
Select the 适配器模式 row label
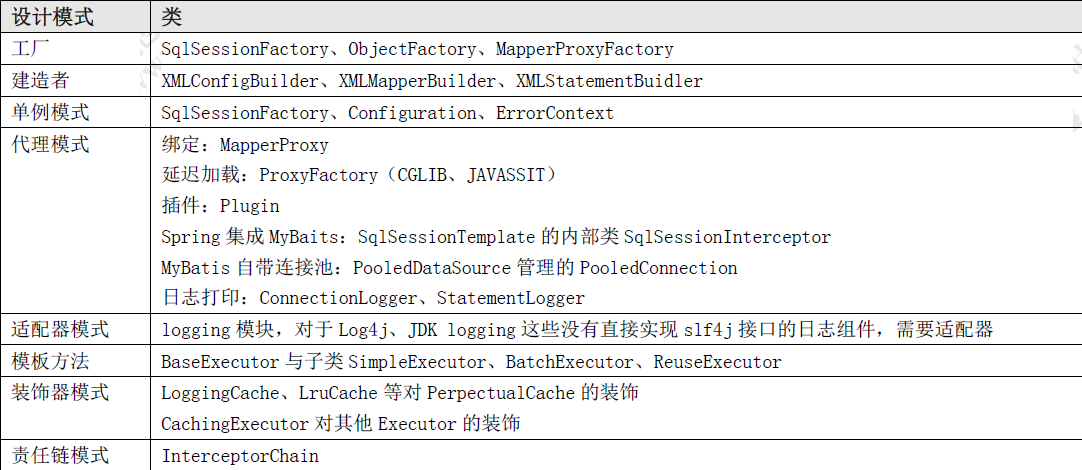pyautogui.click(x=61, y=329)
